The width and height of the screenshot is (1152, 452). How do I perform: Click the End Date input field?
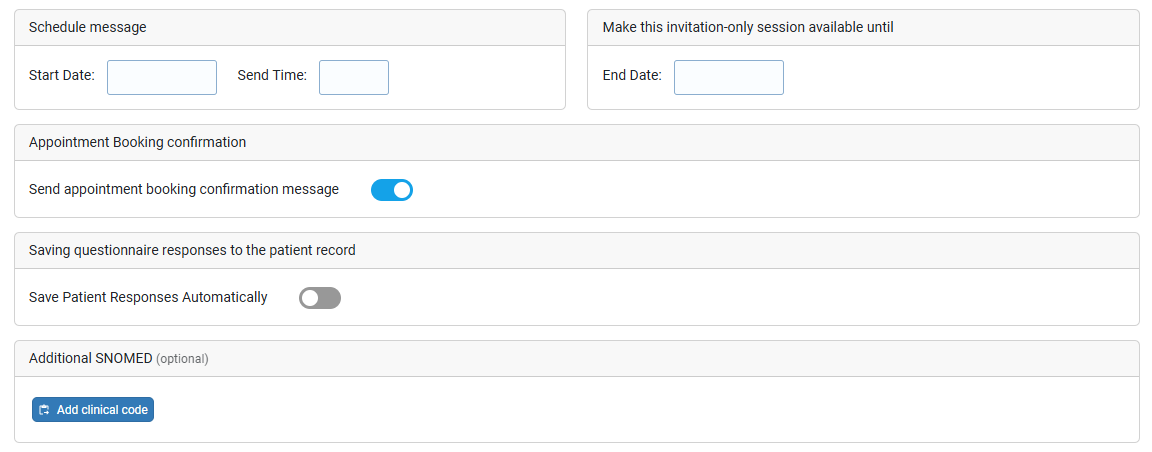(x=729, y=77)
